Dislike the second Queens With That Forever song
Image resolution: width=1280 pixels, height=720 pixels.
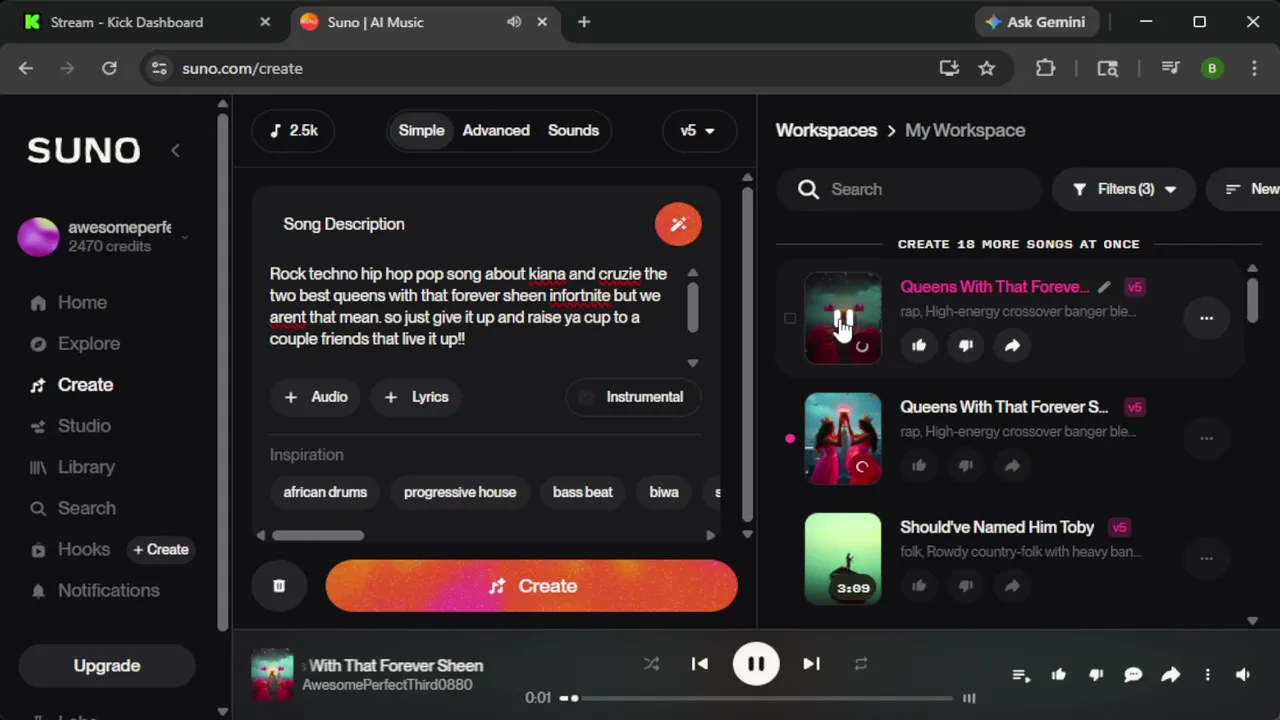965,465
